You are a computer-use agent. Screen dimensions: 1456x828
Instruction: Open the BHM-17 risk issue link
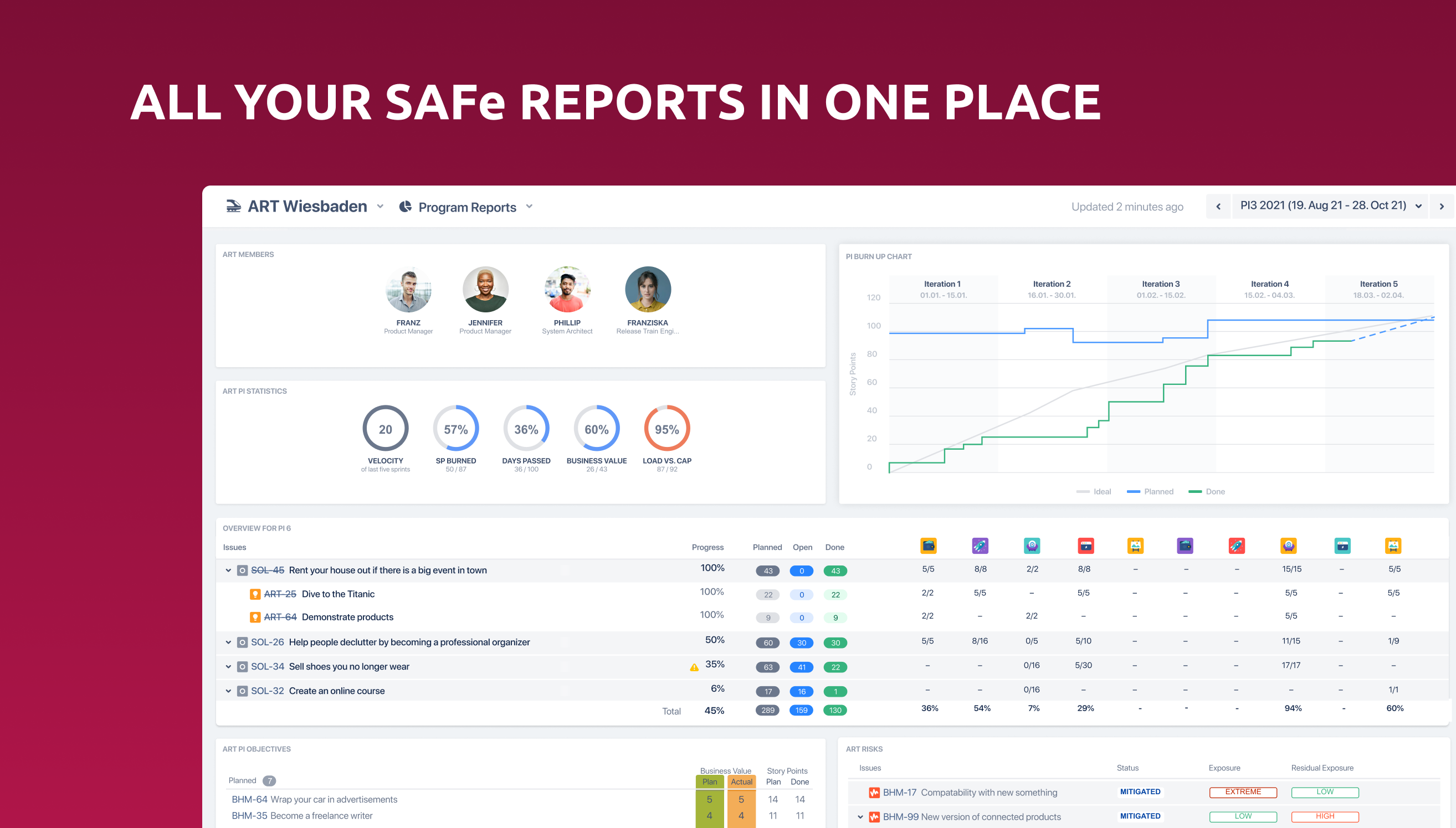click(x=899, y=792)
